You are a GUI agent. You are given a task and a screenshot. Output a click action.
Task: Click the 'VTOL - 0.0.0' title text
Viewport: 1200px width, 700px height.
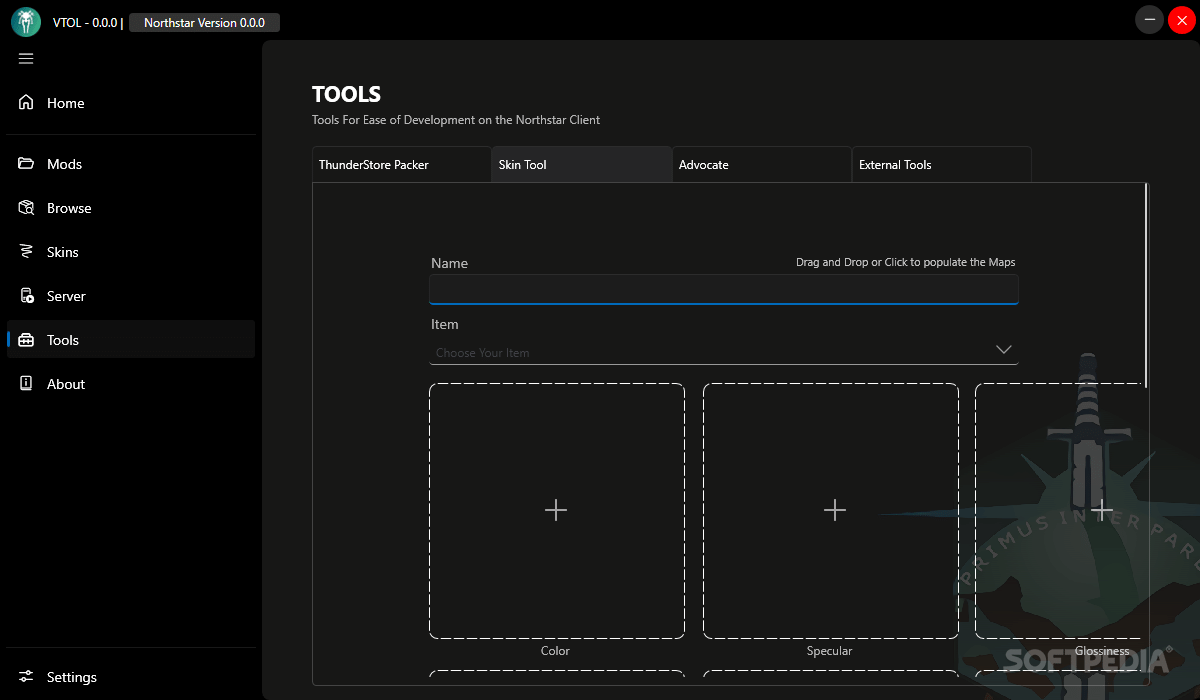click(x=85, y=22)
